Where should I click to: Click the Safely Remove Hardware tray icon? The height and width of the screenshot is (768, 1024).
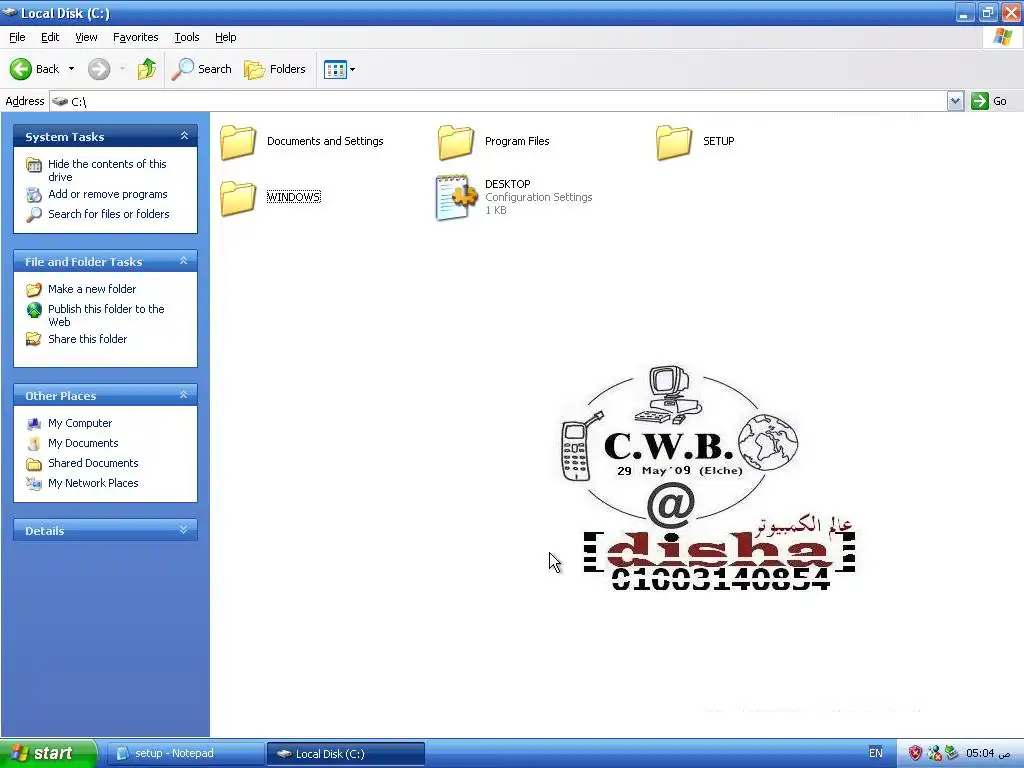pos(951,753)
